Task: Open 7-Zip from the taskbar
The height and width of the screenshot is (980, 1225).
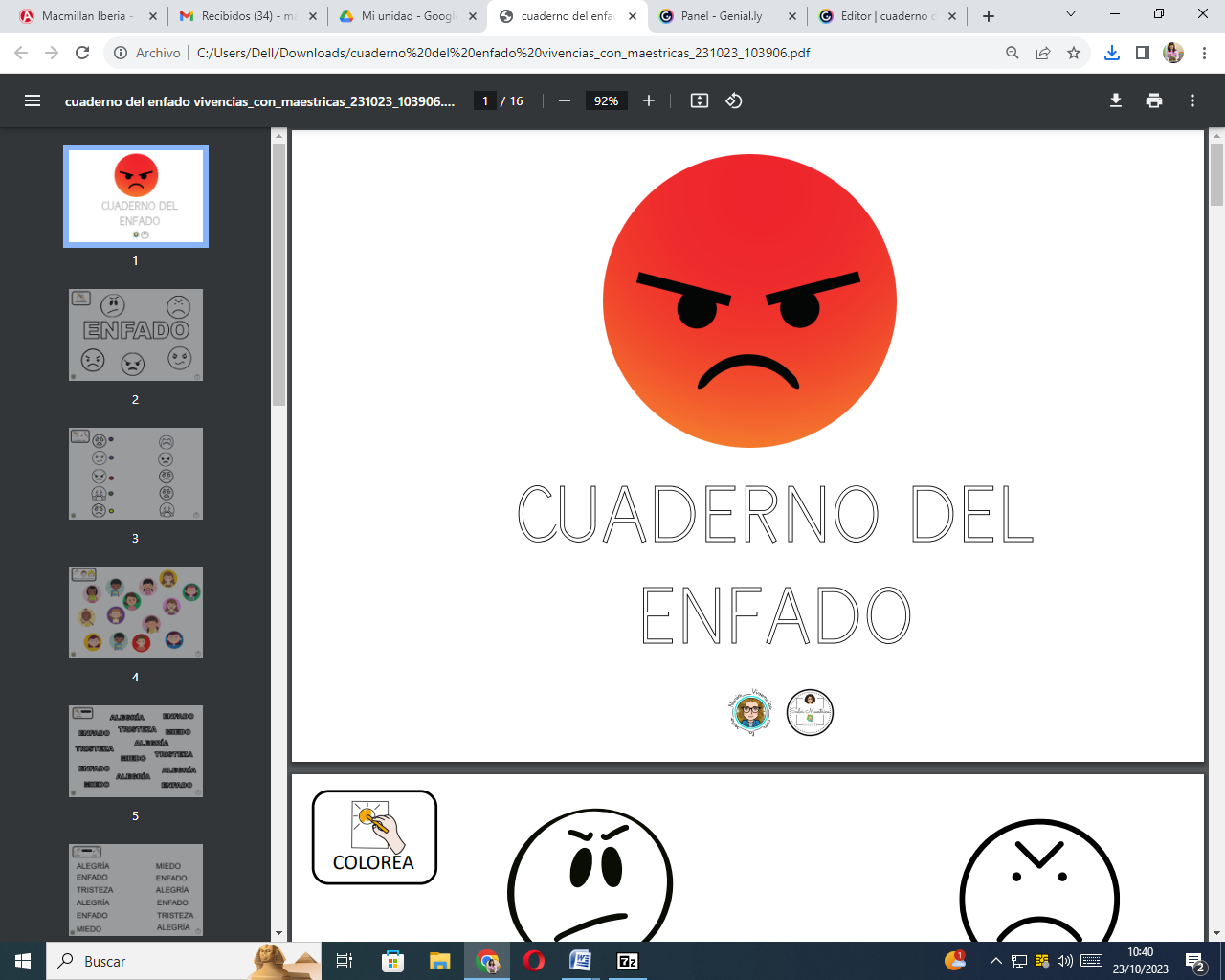Action: click(x=629, y=960)
